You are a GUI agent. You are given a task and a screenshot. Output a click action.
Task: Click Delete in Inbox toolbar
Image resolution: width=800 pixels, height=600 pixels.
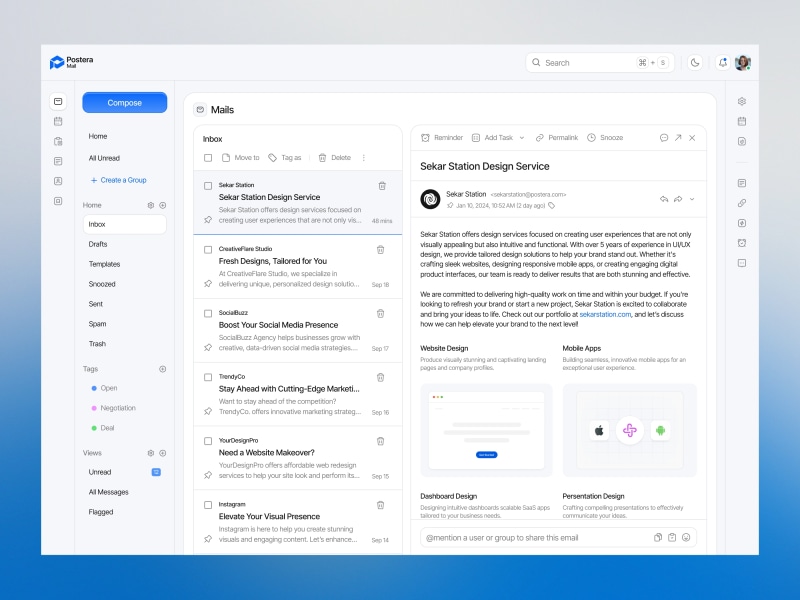[x=335, y=158]
